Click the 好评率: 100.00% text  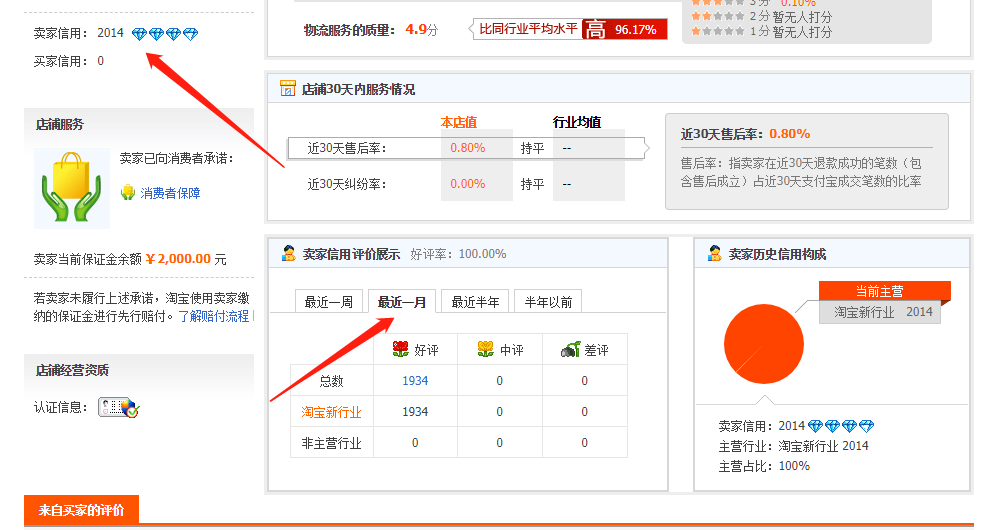[x=458, y=254]
